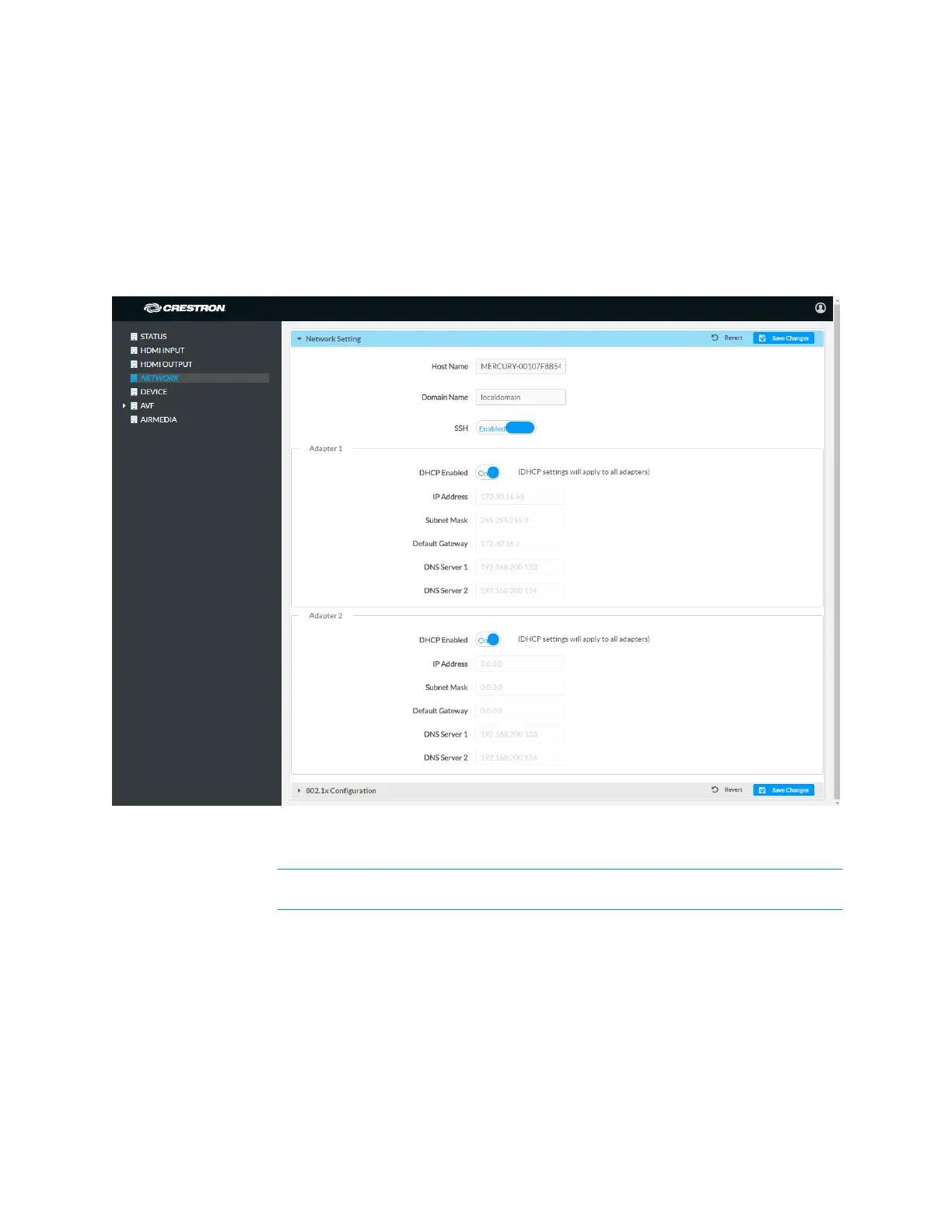Click the STATUS page icon
Viewport: 952px width, 1232px height.
tap(134, 337)
